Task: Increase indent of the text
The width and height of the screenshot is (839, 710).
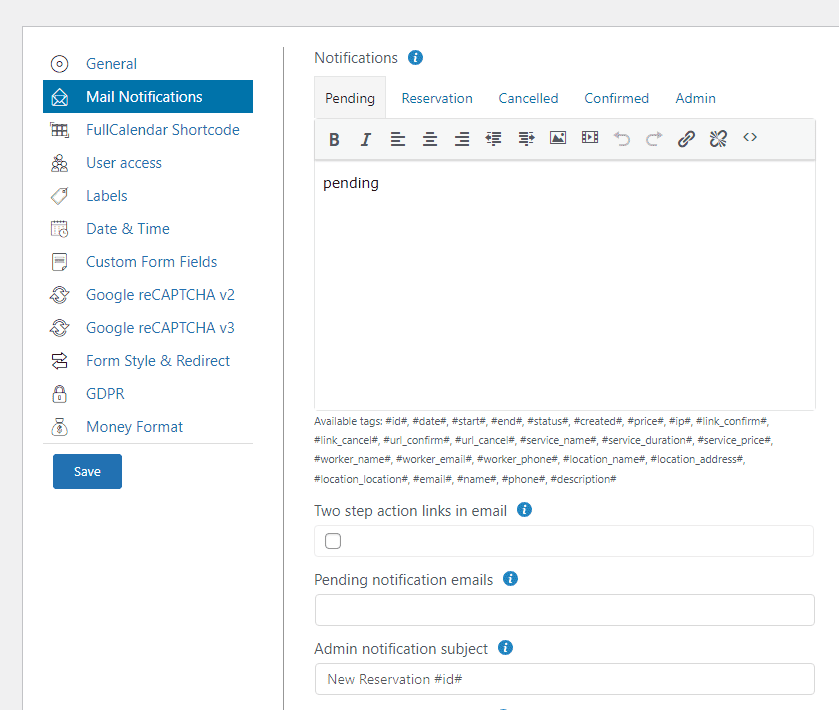Action: click(x=526, y=139)
